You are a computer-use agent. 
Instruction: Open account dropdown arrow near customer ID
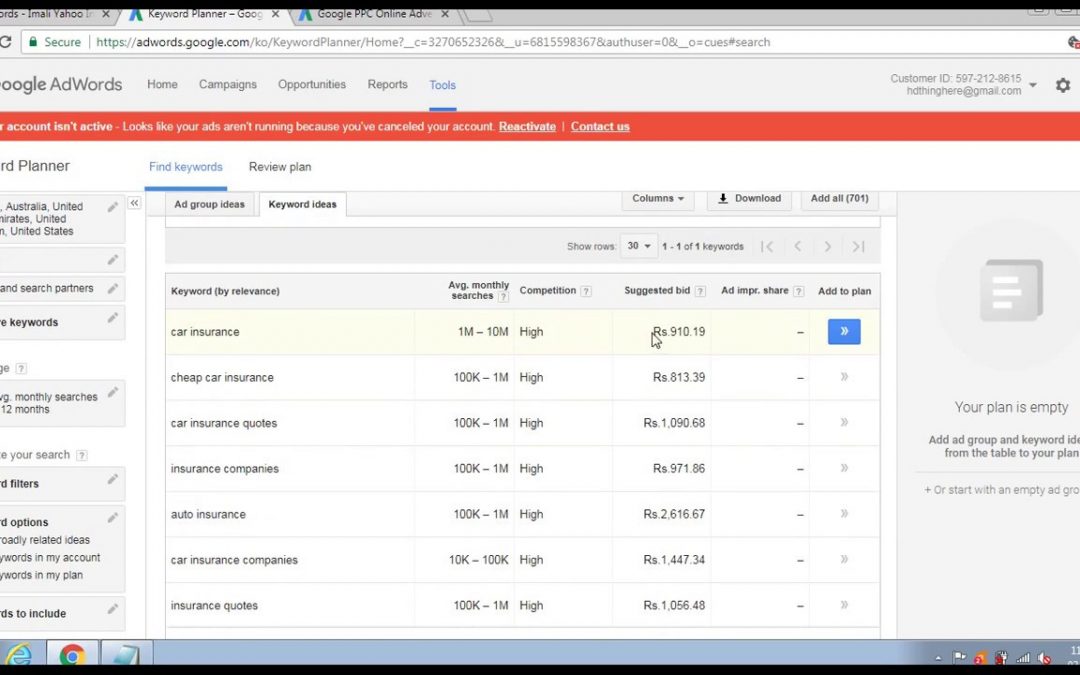click(x=1032, y=85)
